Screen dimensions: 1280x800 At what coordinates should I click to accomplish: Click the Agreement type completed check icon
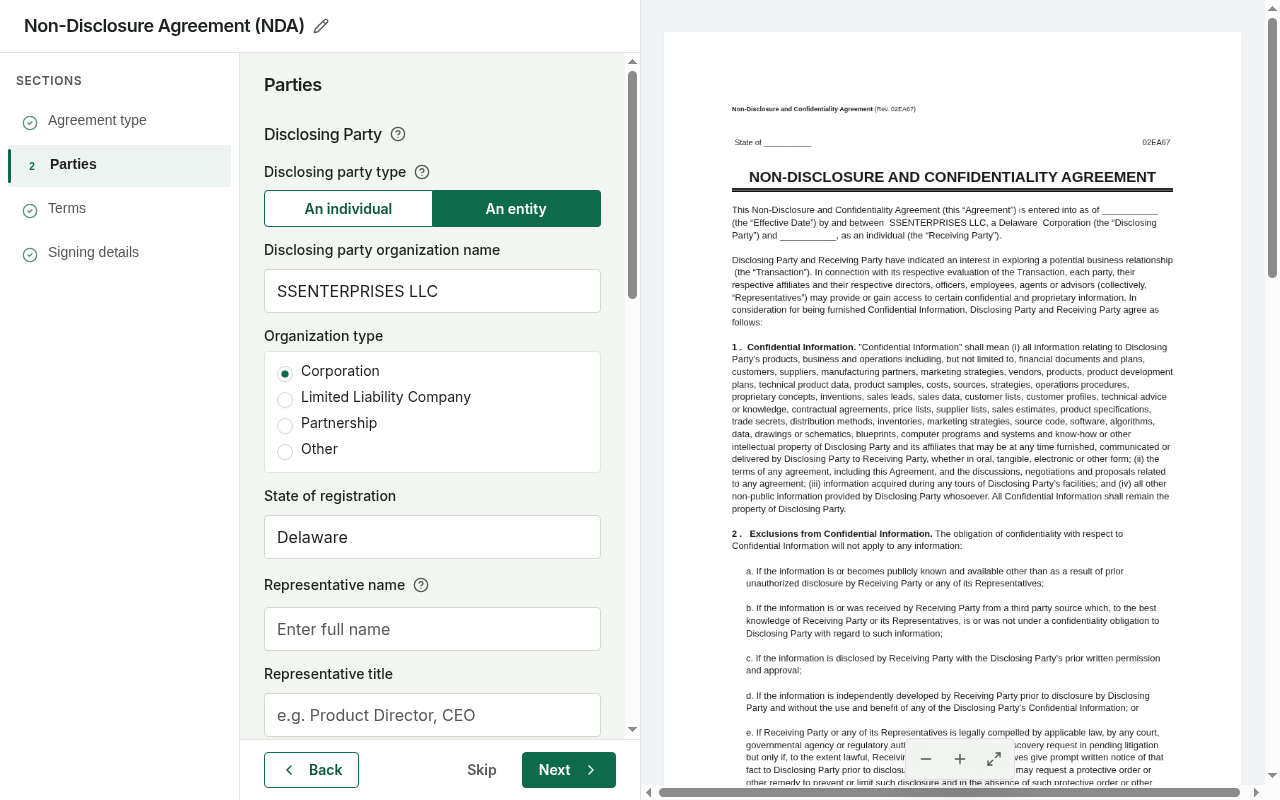[x=30, y=122]
